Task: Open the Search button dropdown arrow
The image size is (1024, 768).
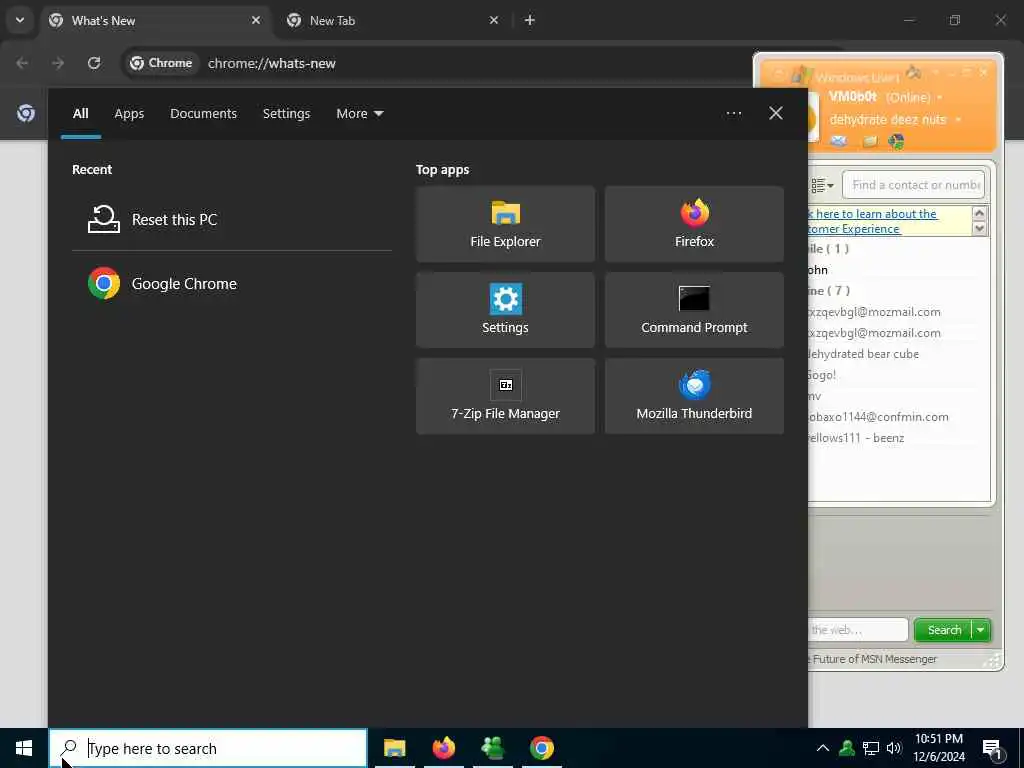Action: pyautogui.click(x=981, y=630)
